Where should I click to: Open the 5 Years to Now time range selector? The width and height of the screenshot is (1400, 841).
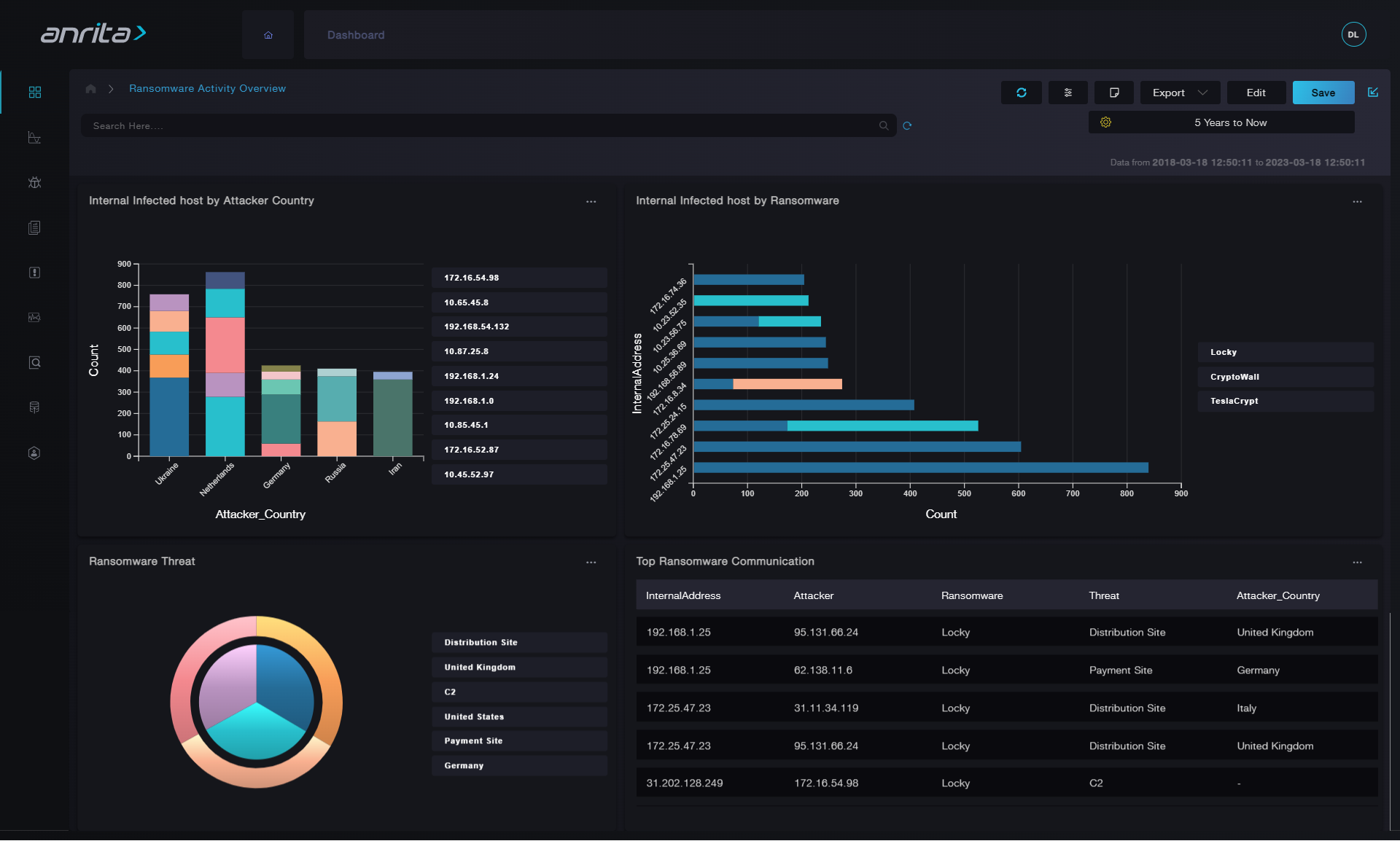coord(1230,122)
